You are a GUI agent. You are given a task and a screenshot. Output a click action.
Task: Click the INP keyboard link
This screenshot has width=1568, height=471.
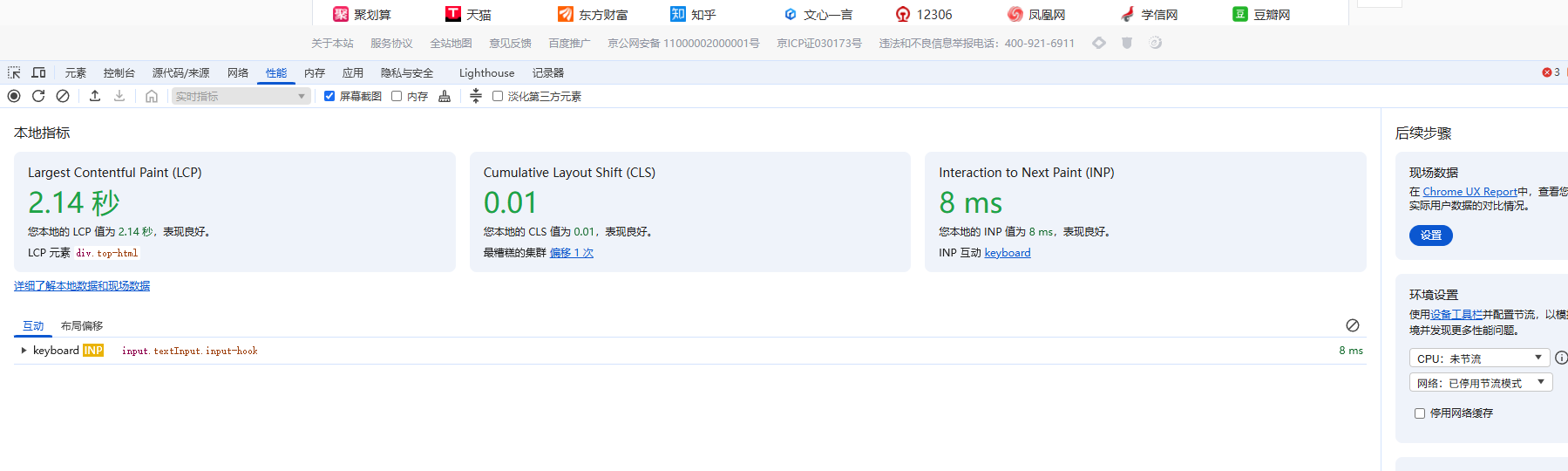click(1008, 252)
